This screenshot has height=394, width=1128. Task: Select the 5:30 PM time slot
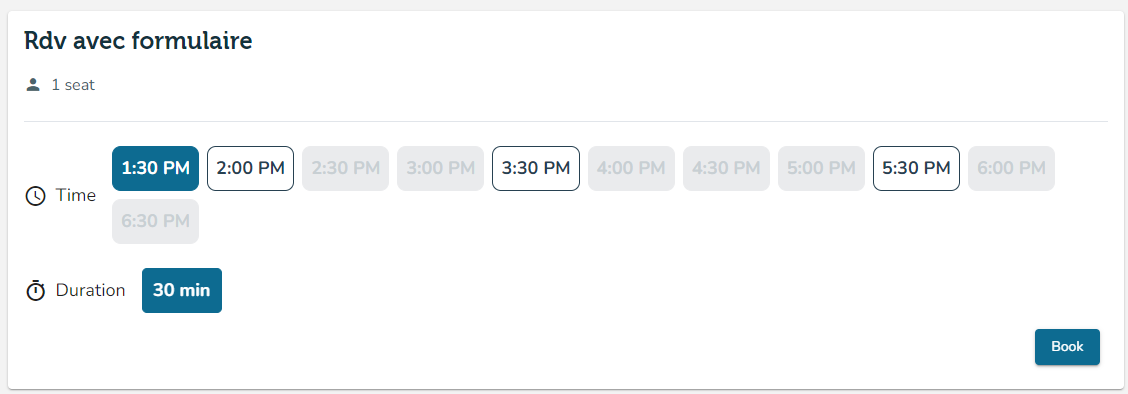[x=916, y=168]
